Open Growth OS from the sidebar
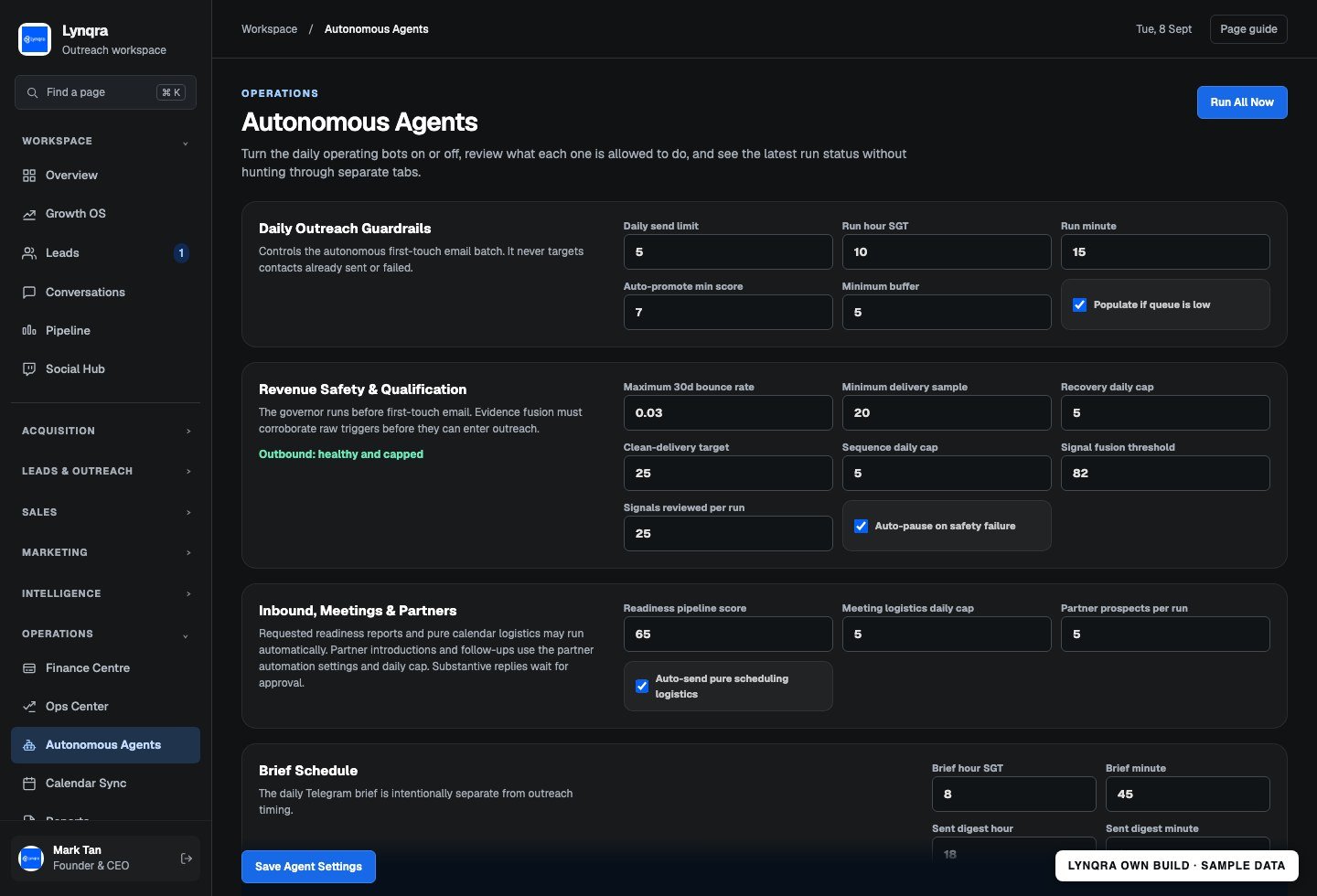This screenshot has width=1317, height=896. (x=105, y=214)
